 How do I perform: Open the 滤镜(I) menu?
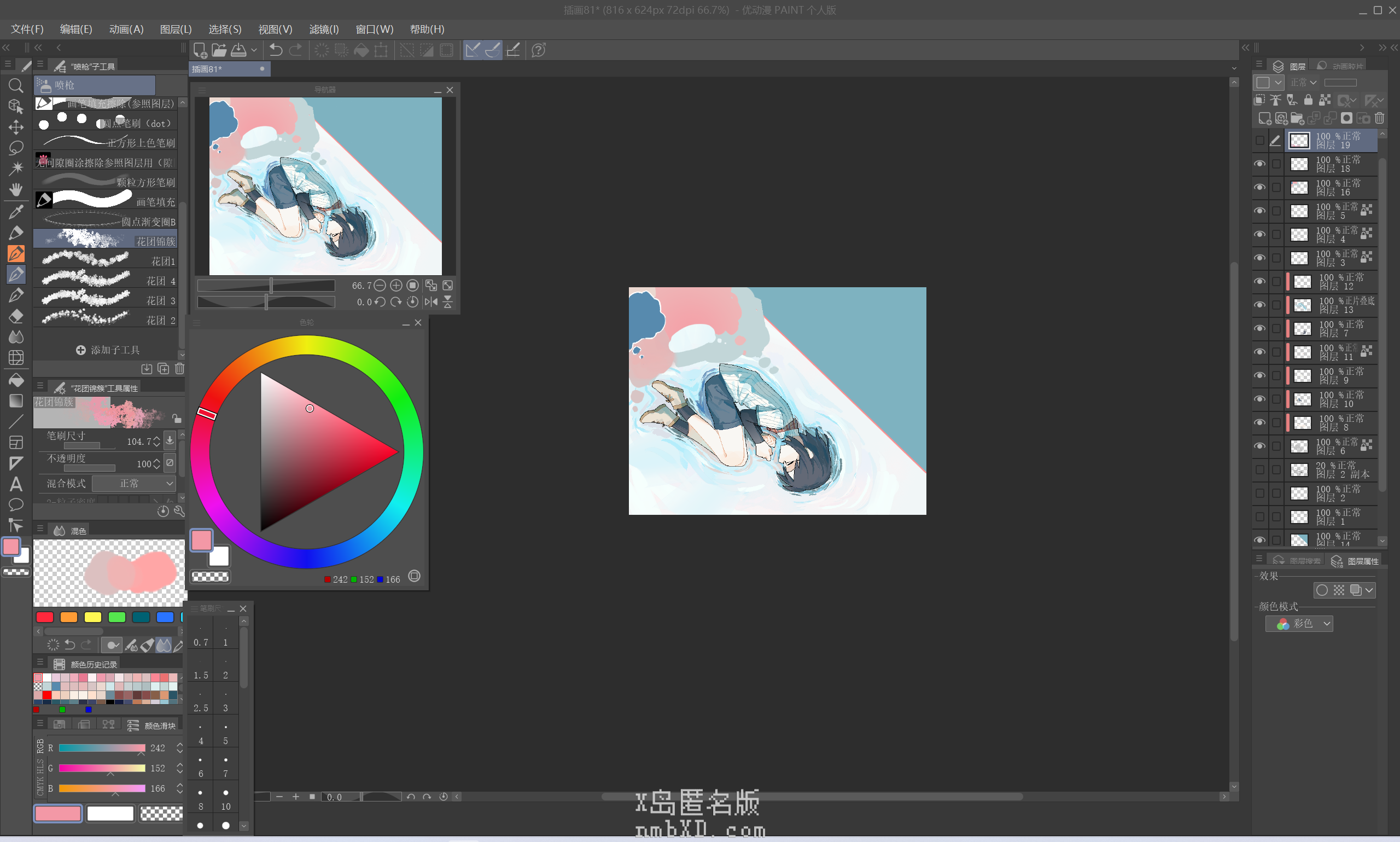coord(324,29)
